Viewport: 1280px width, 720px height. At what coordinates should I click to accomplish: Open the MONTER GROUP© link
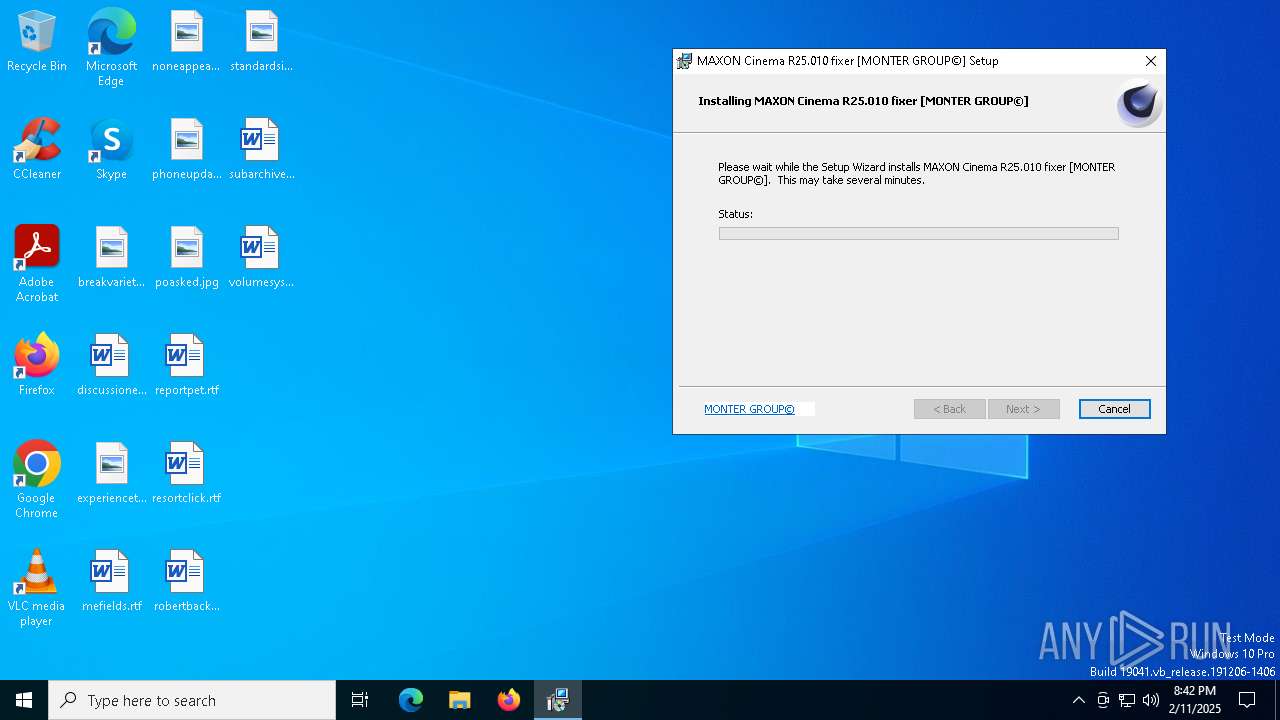click(749, 409)
